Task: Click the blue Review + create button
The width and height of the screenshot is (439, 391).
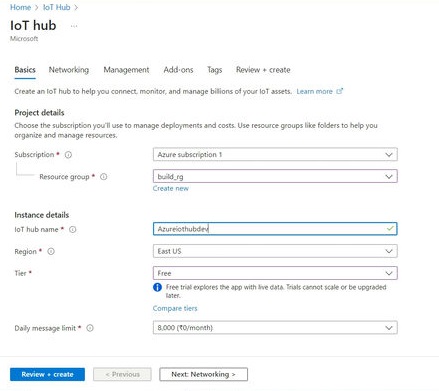Action: tap(47, 374)
